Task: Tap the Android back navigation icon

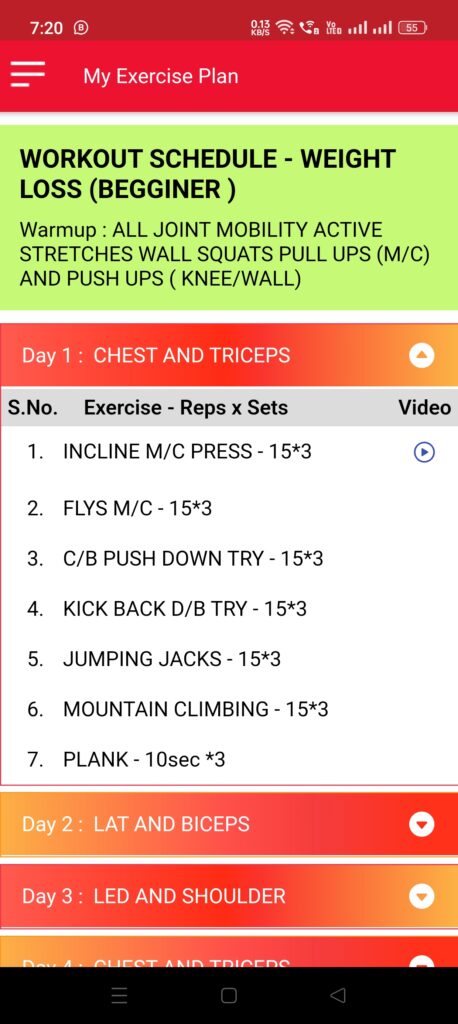Action: 338,995
